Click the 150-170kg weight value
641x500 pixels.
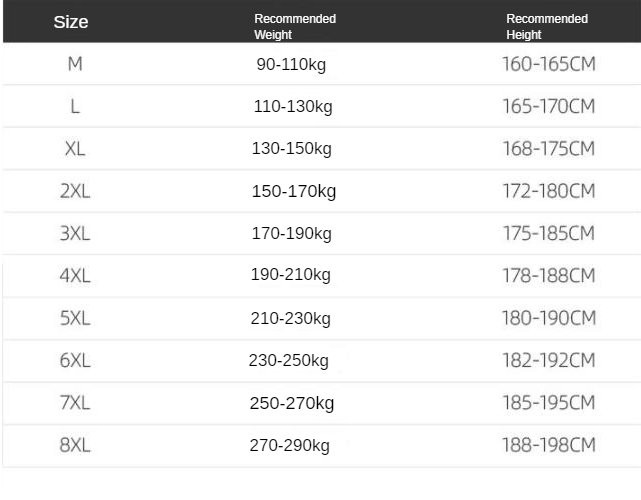[x=294, y=191]
